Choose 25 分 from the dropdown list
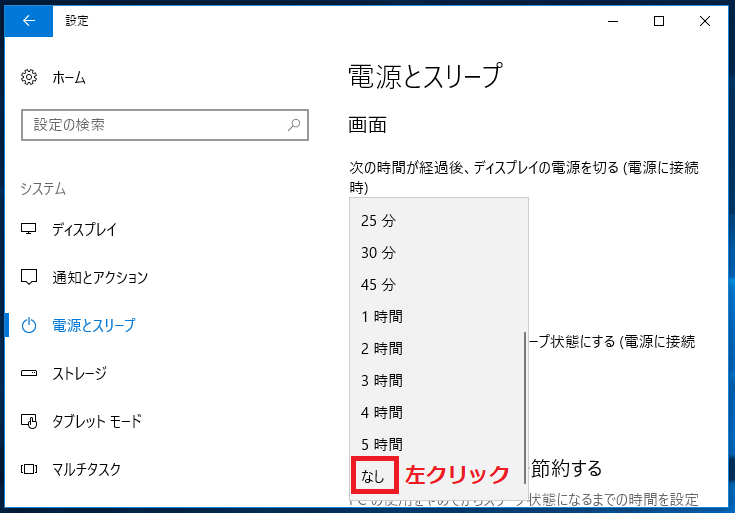This screenshot has width=735, height=513. point(439,220)
